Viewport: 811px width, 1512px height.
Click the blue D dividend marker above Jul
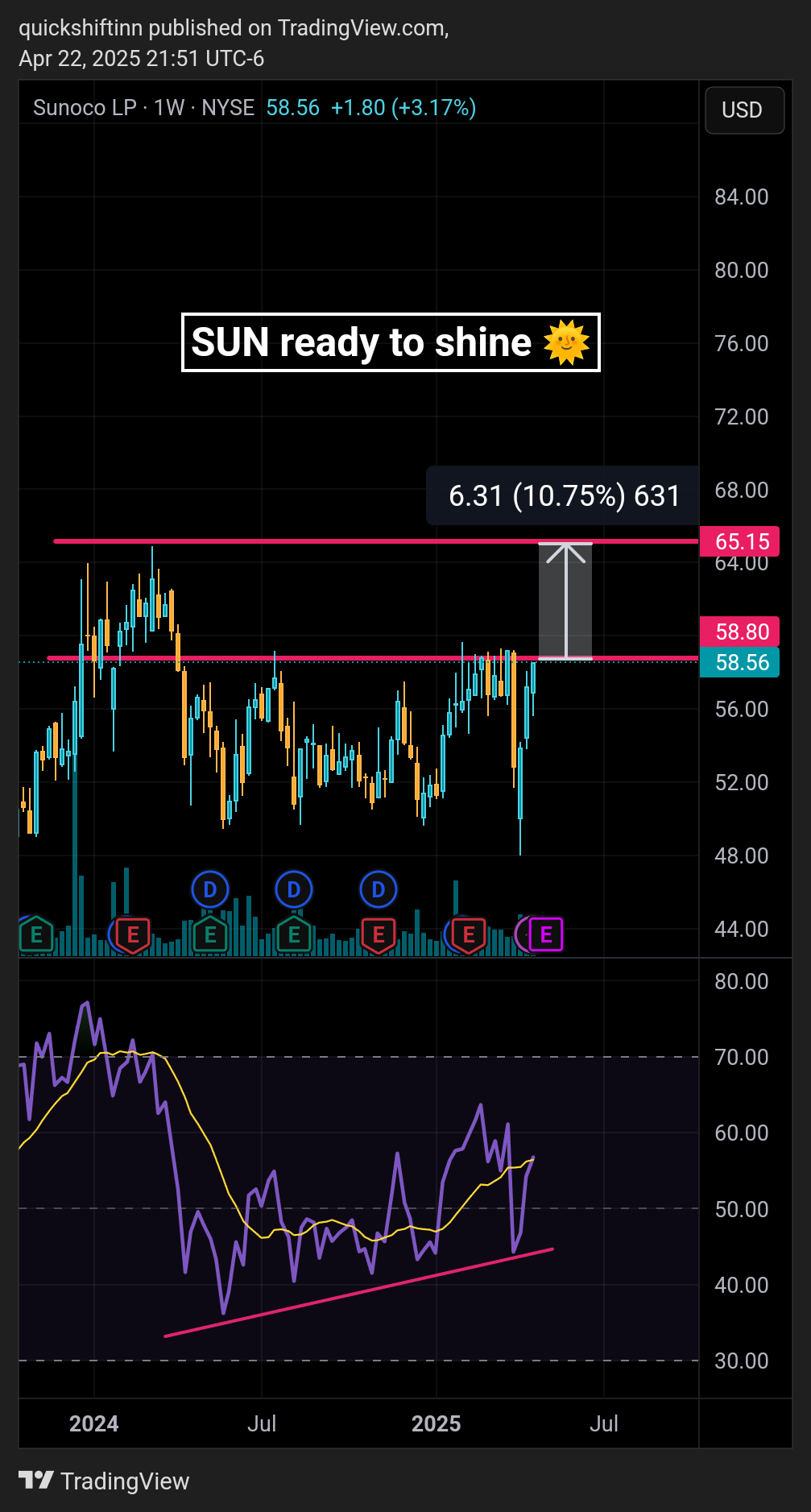tap(294, 890)
